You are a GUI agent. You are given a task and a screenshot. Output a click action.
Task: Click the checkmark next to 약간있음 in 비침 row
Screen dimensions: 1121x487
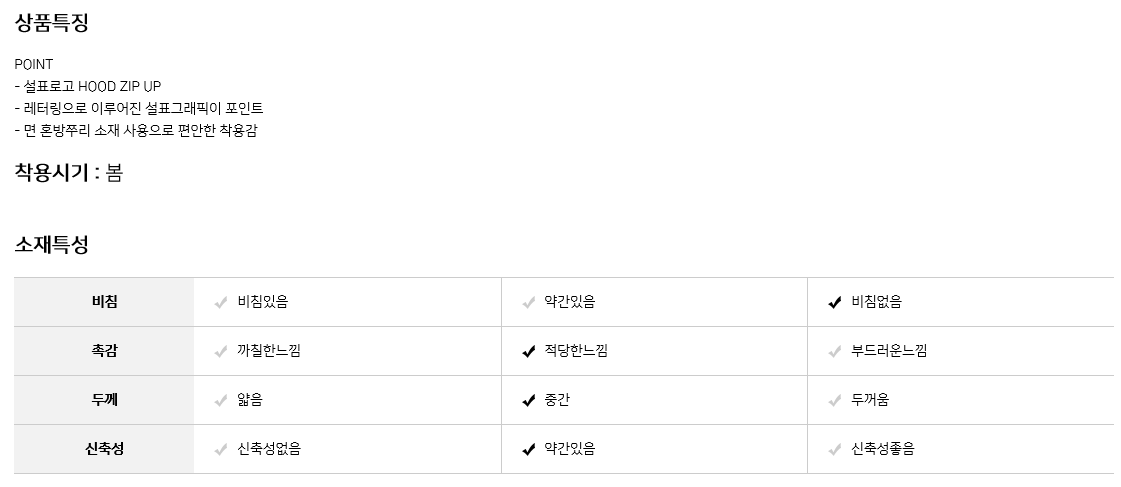(x=528, y=302)
